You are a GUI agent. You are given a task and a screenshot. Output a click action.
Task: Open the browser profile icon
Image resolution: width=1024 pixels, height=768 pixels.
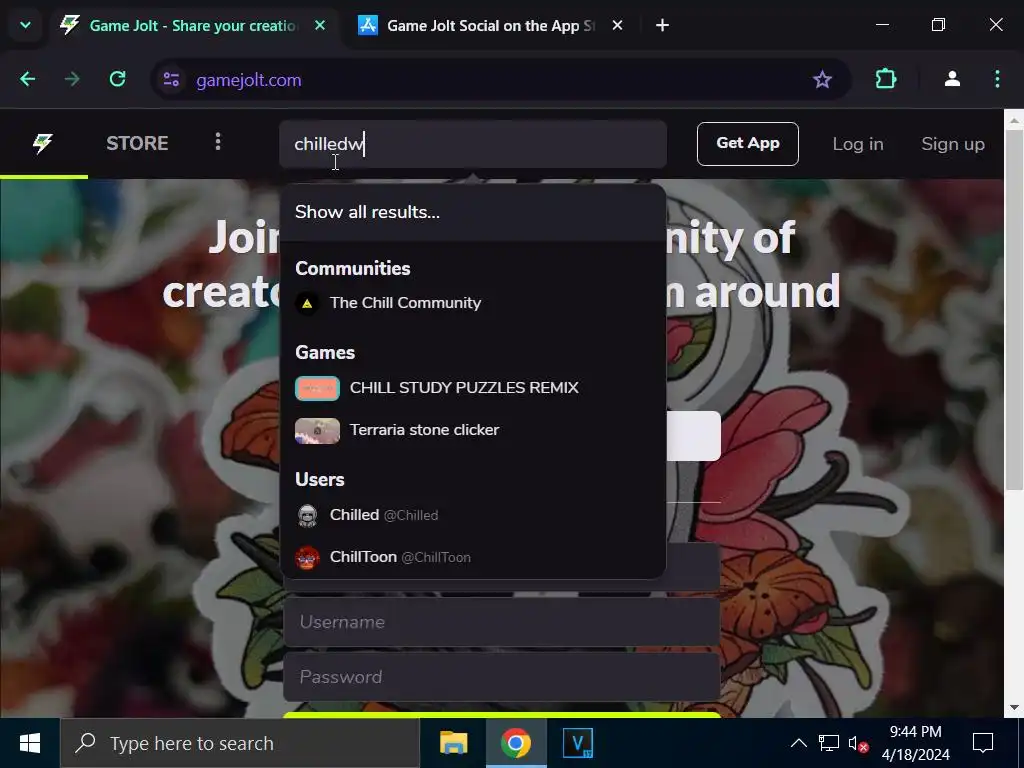click(952, 80)
